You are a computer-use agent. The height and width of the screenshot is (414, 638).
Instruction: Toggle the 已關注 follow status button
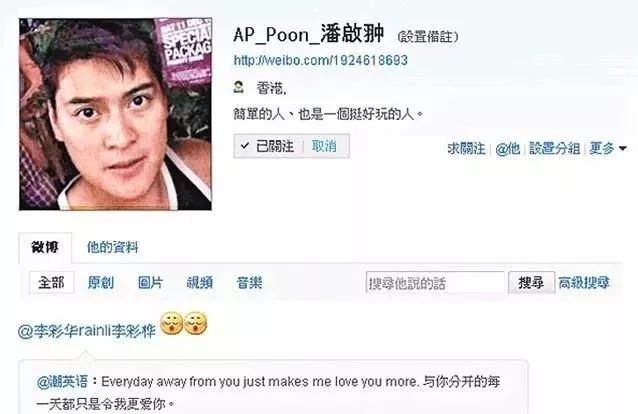[x=267, y=146]
